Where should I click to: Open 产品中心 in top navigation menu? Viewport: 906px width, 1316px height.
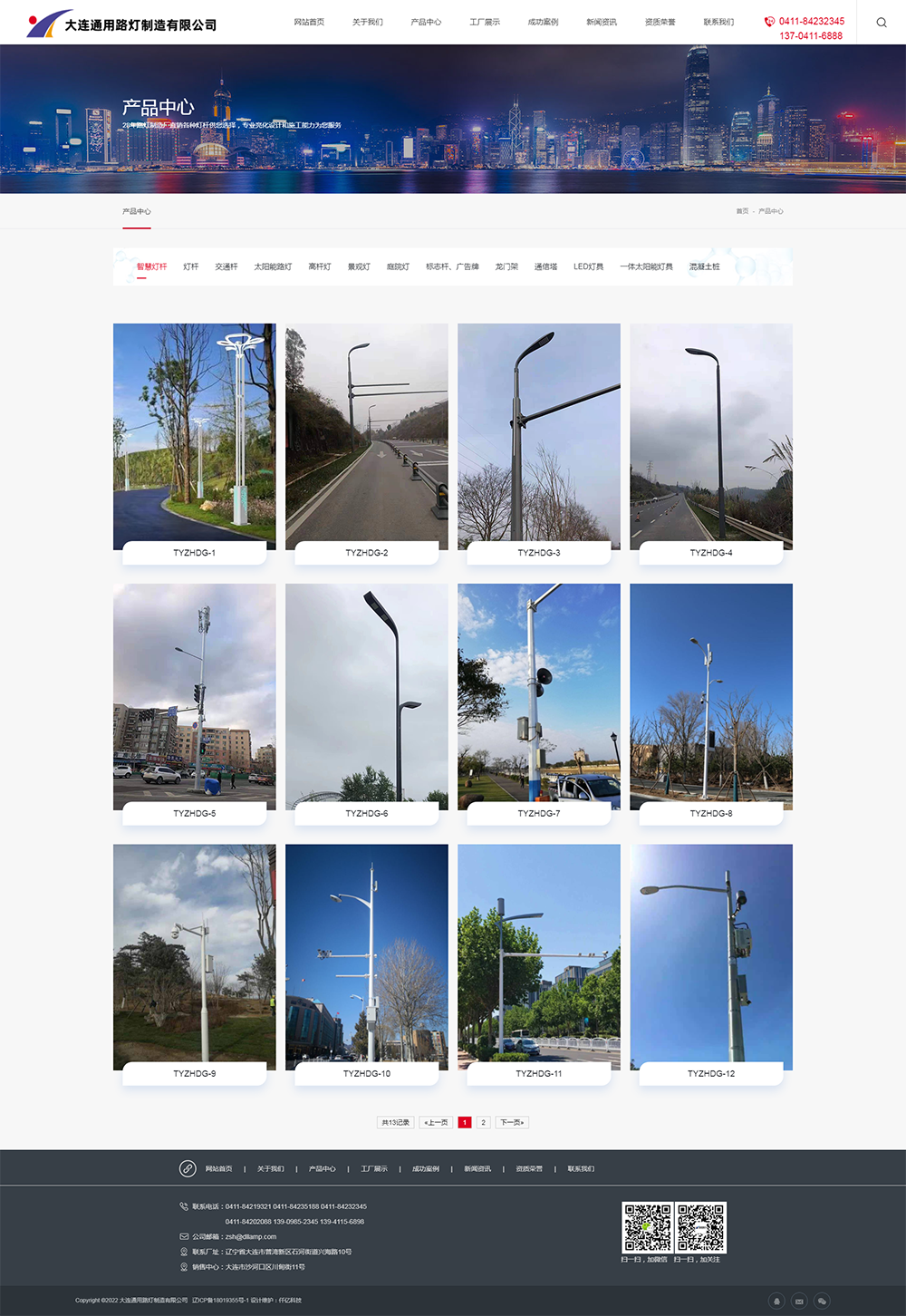[426, 22]
